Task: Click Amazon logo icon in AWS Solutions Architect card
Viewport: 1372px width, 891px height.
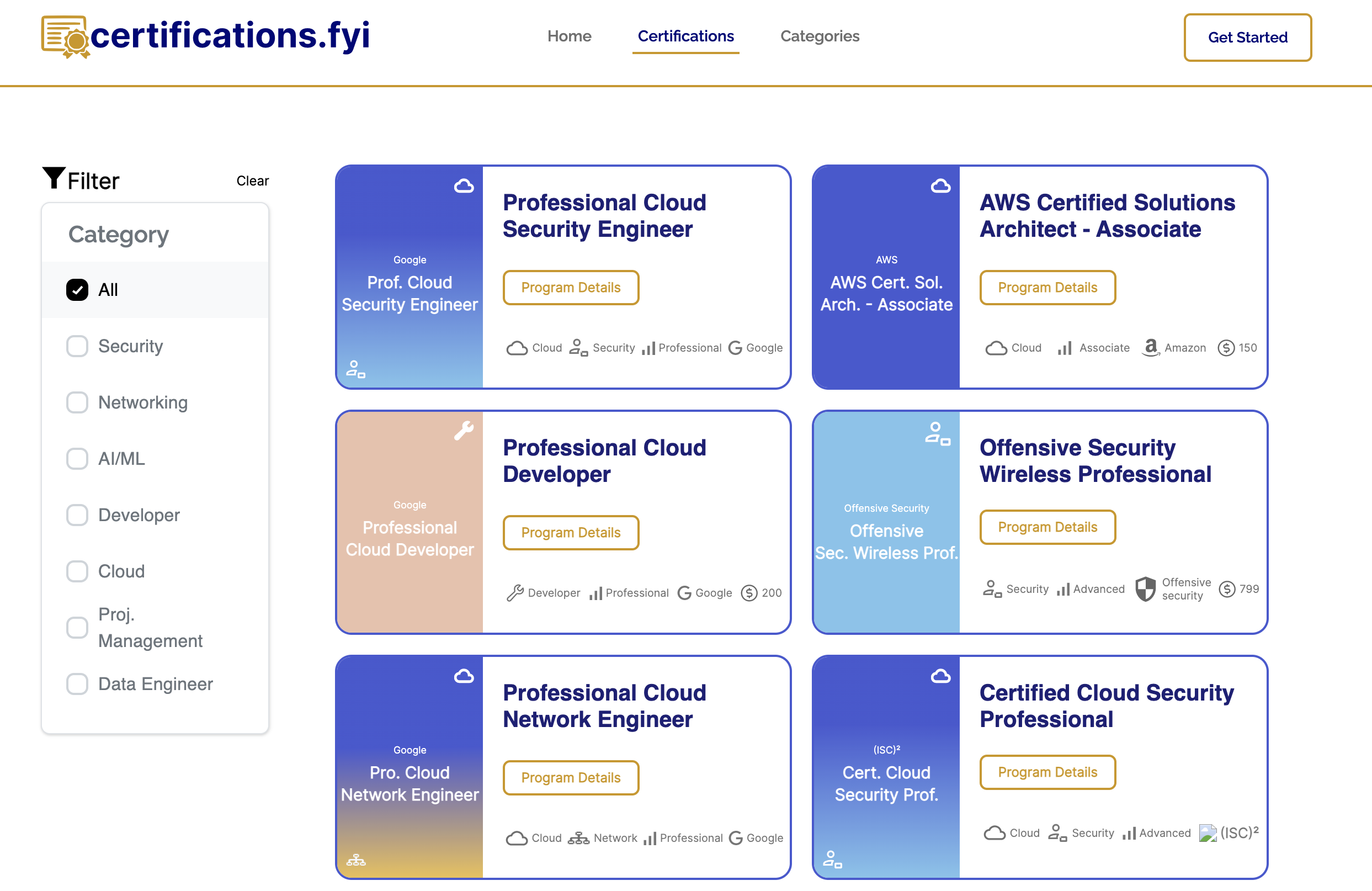Action: coord(1151,348)
